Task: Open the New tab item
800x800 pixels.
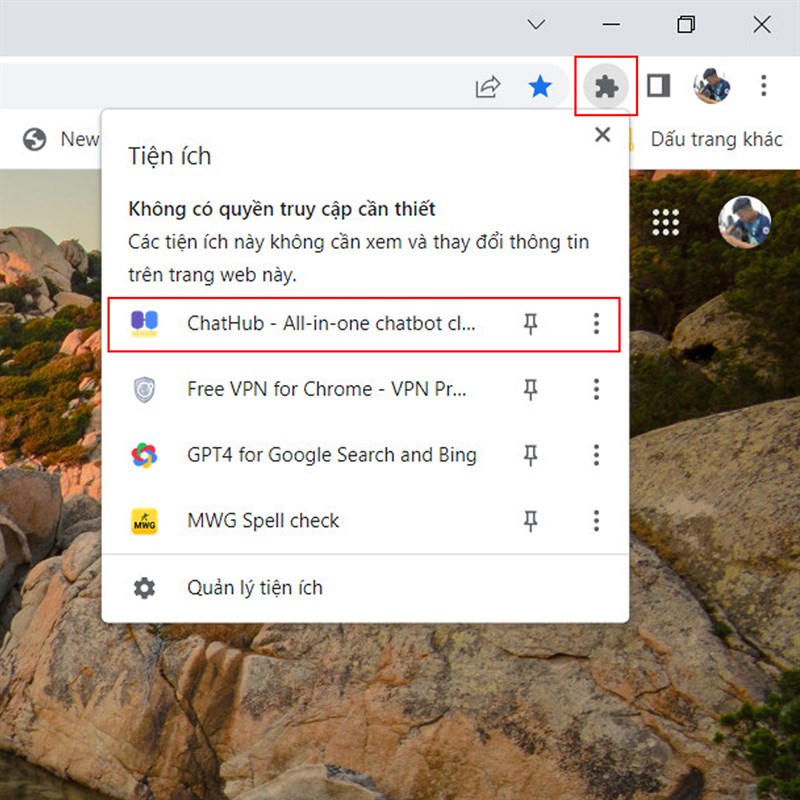Action: tap(66, 139)
